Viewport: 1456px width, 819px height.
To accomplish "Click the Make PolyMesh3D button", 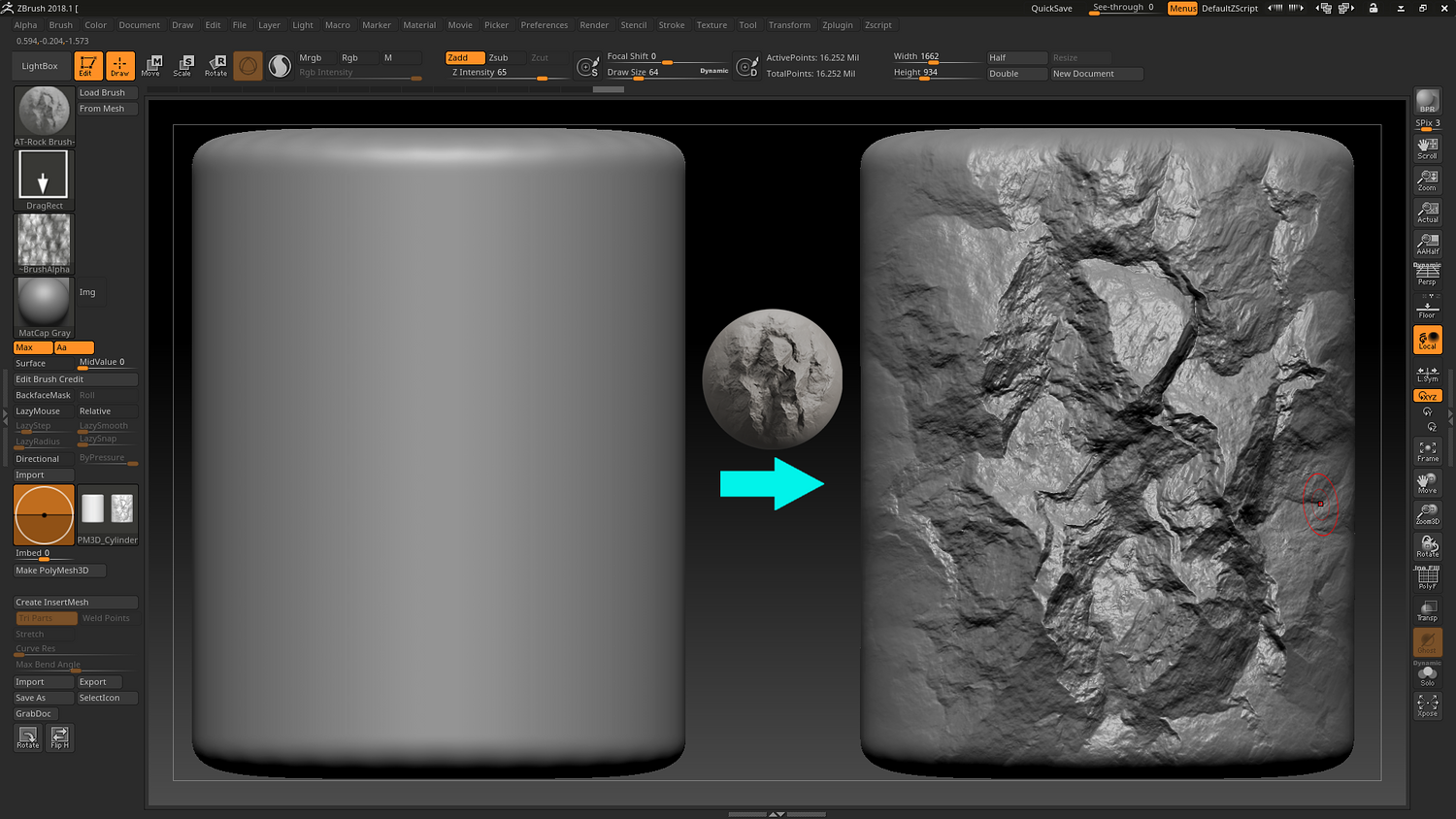I will click(58, 571).
